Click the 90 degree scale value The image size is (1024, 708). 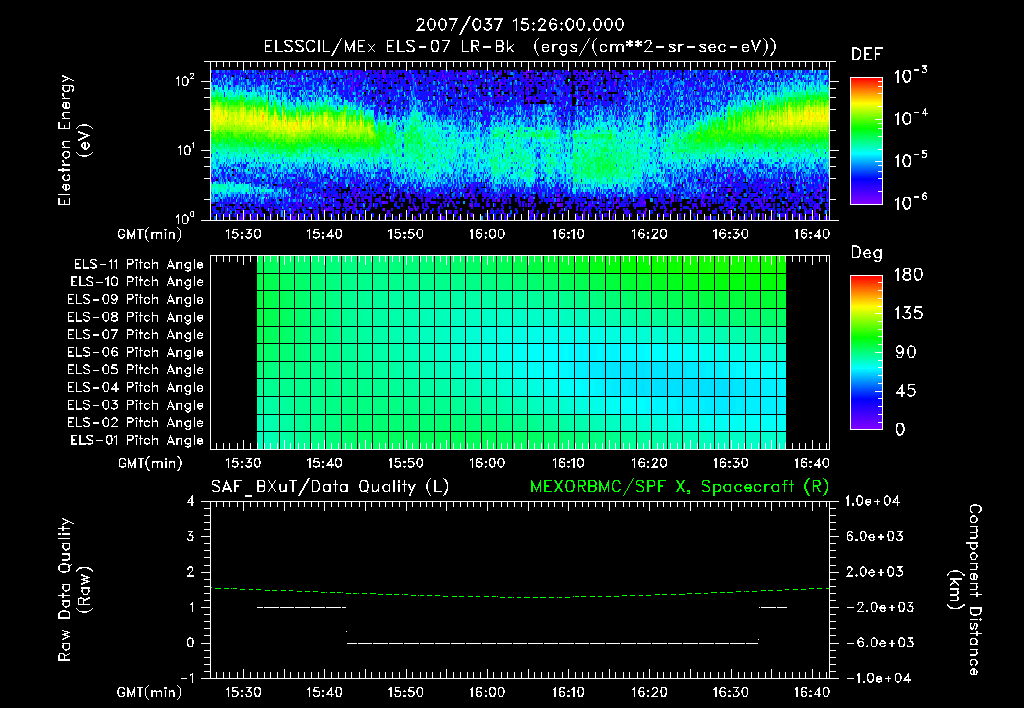pos(906,352)
